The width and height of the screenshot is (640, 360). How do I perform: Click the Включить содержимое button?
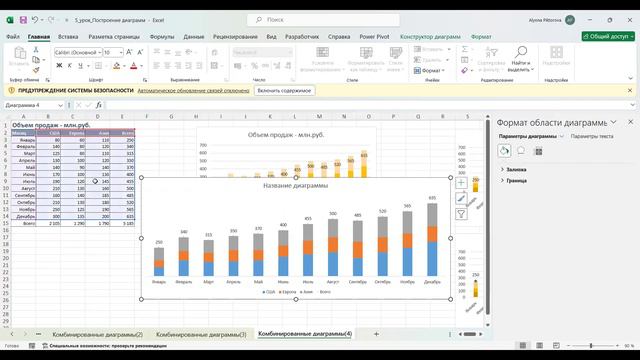[284, 91]
